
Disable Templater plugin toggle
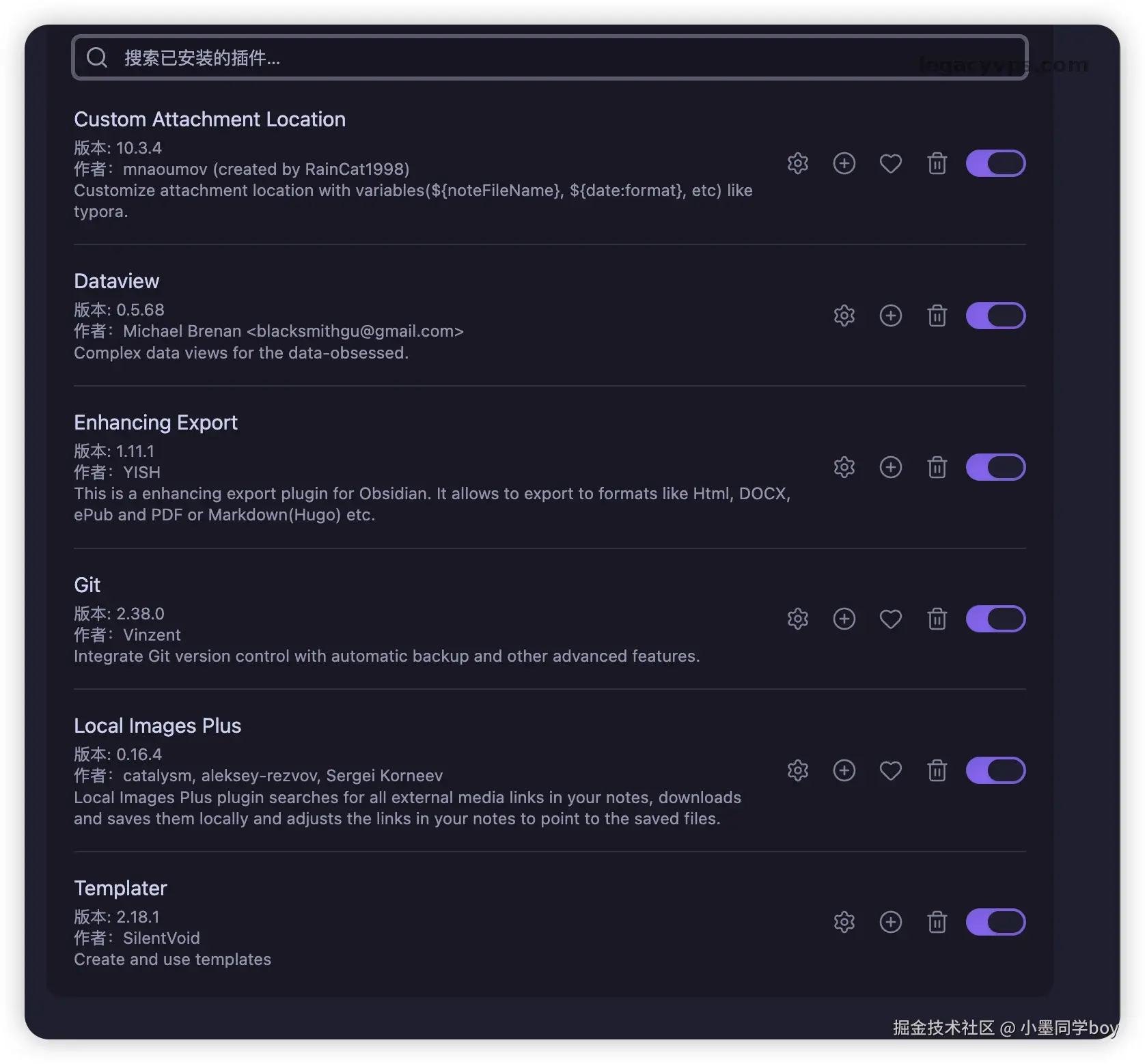[x=995, y=923]
